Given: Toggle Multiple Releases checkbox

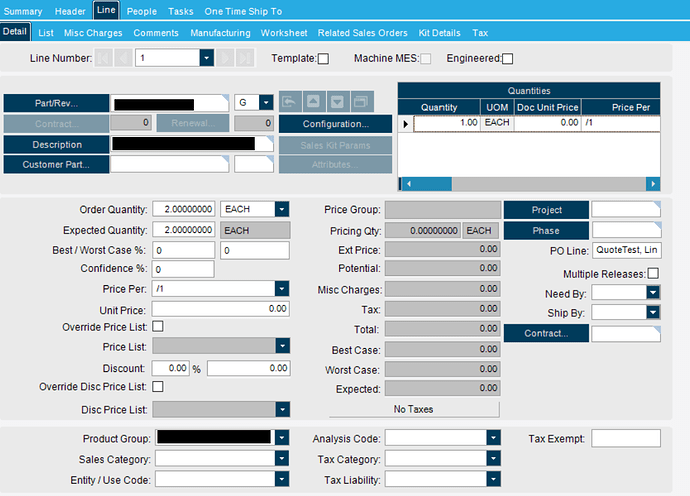Looking at the screenshot, I should pyautogui.click(x=653, y=273).
